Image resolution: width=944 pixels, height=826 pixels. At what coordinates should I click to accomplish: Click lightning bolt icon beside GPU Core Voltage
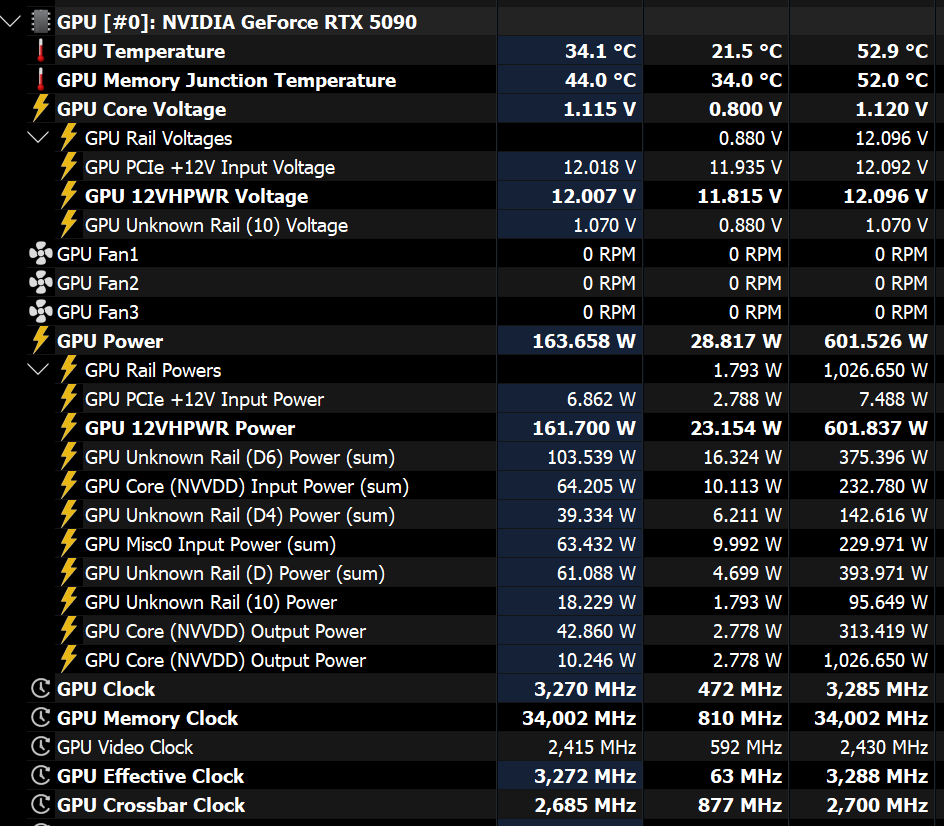tap(40, 109)
